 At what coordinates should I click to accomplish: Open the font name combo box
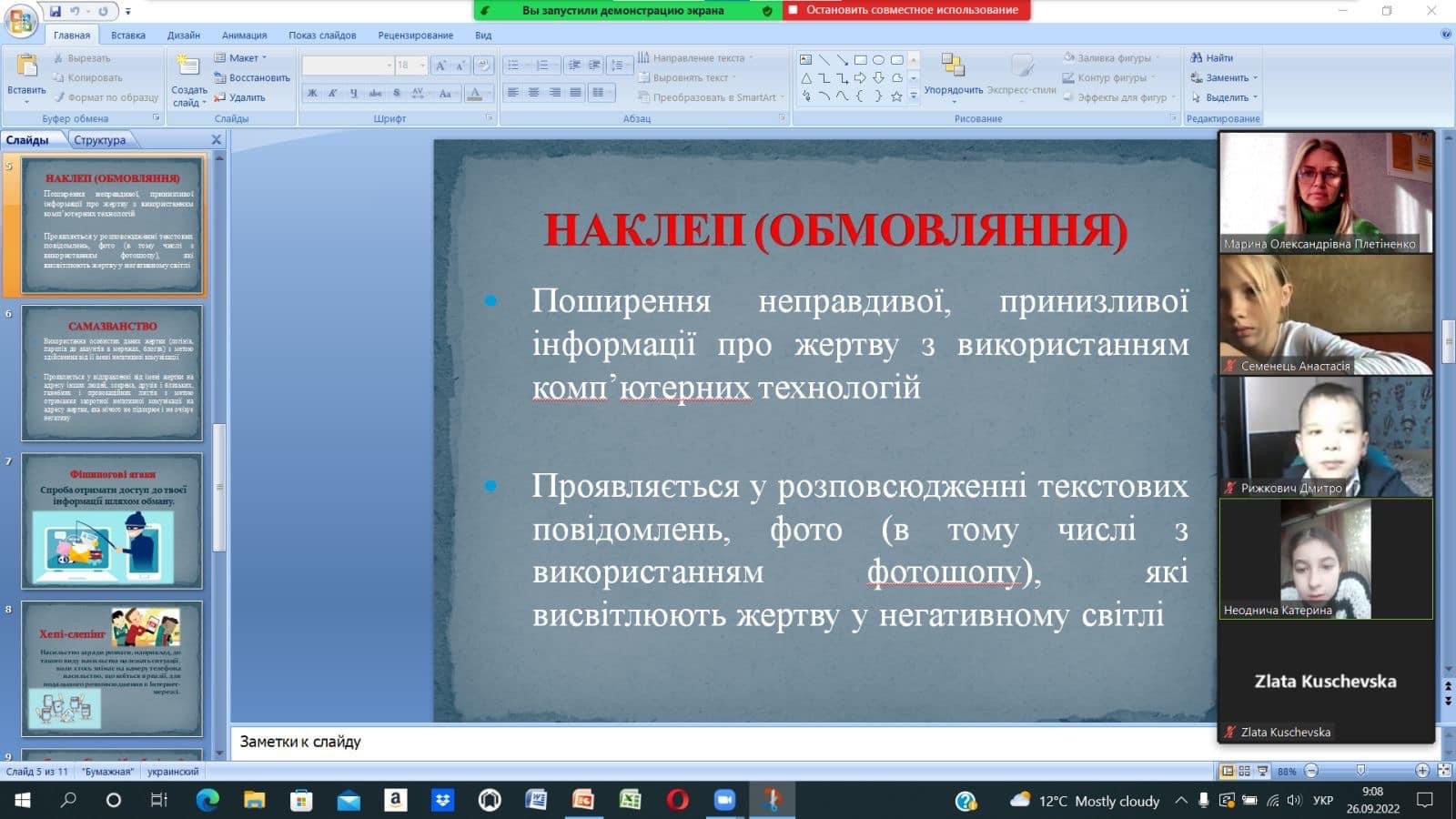click(x=348, y=66)
